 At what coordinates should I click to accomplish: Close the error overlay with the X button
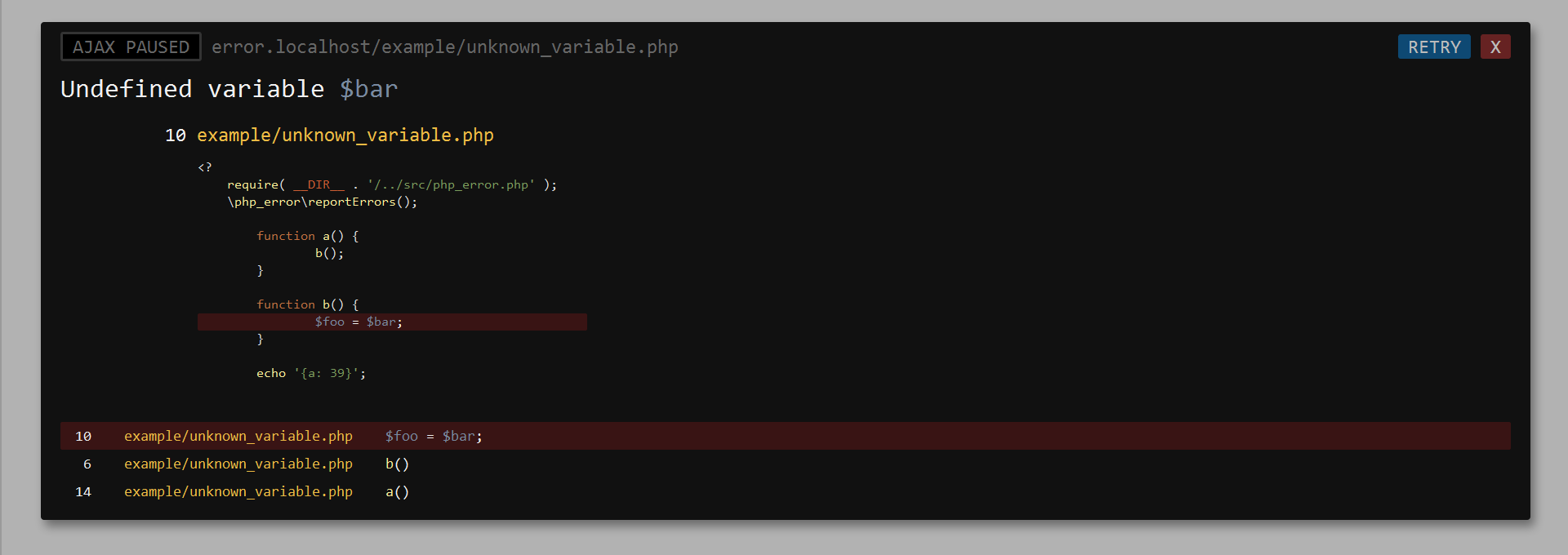pos(1494,47)
